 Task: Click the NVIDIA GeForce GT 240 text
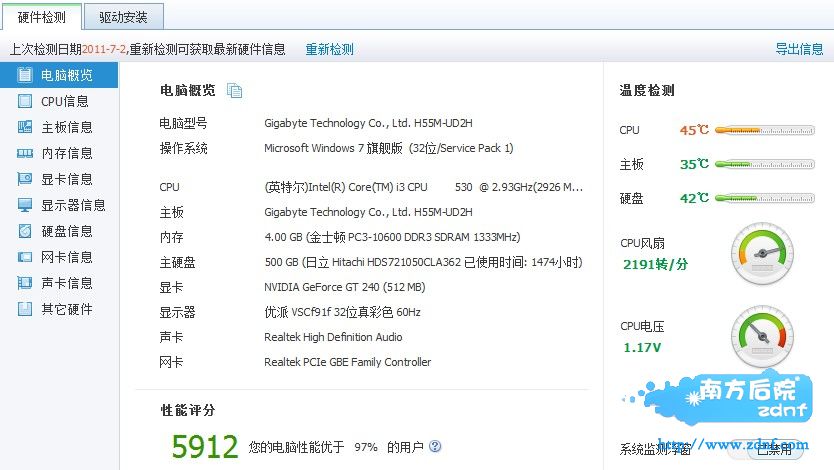pos(345,287)
